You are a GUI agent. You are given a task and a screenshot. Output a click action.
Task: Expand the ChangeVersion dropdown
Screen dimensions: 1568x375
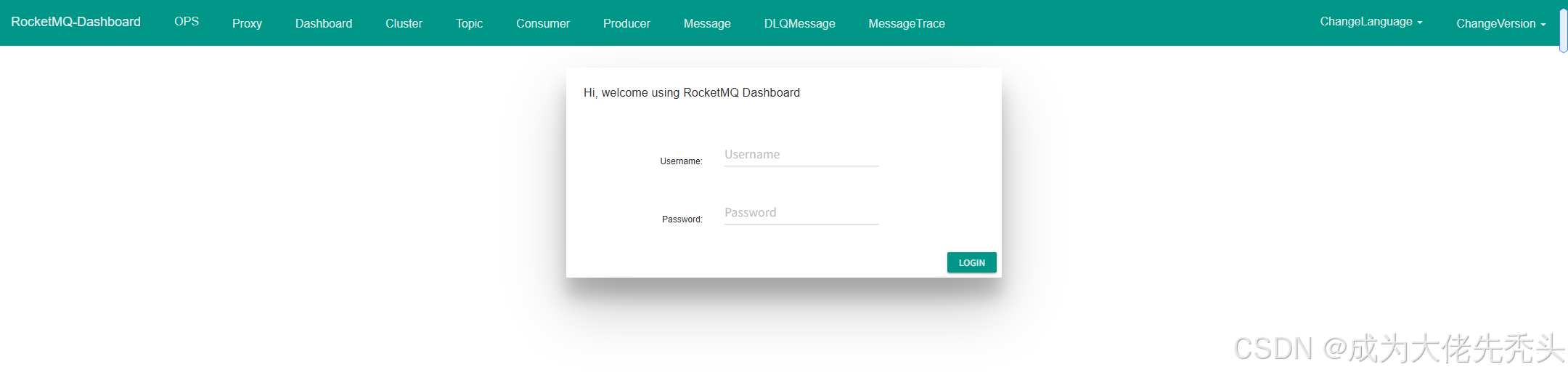[x=1501, y=23]
